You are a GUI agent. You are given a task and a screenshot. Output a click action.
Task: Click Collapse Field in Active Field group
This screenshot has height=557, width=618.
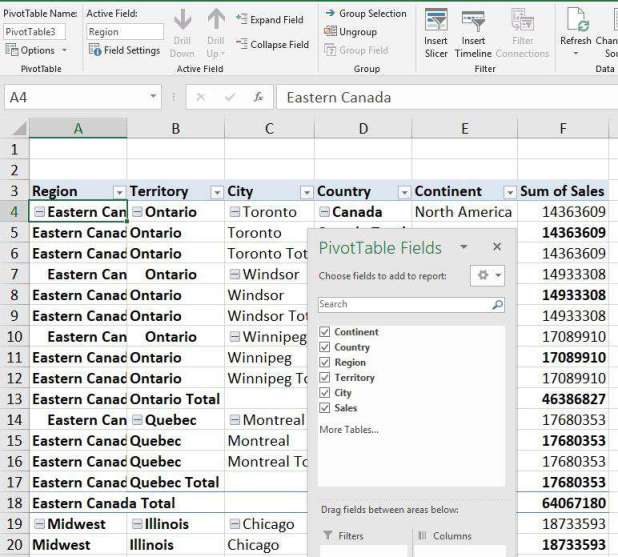pyautogui.click(x=272, y=45)
